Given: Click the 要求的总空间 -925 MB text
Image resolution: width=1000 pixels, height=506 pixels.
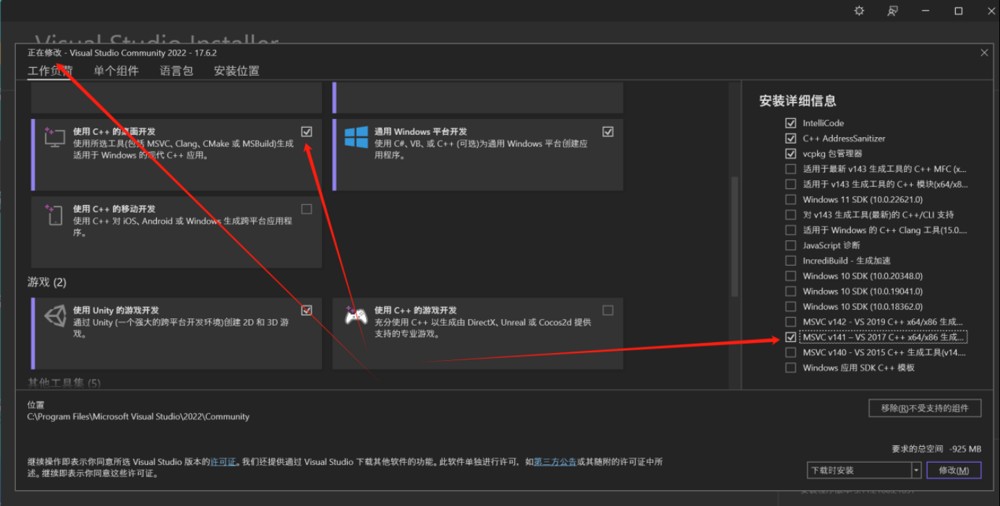Looking at the screenshot, I should point(936,449).
